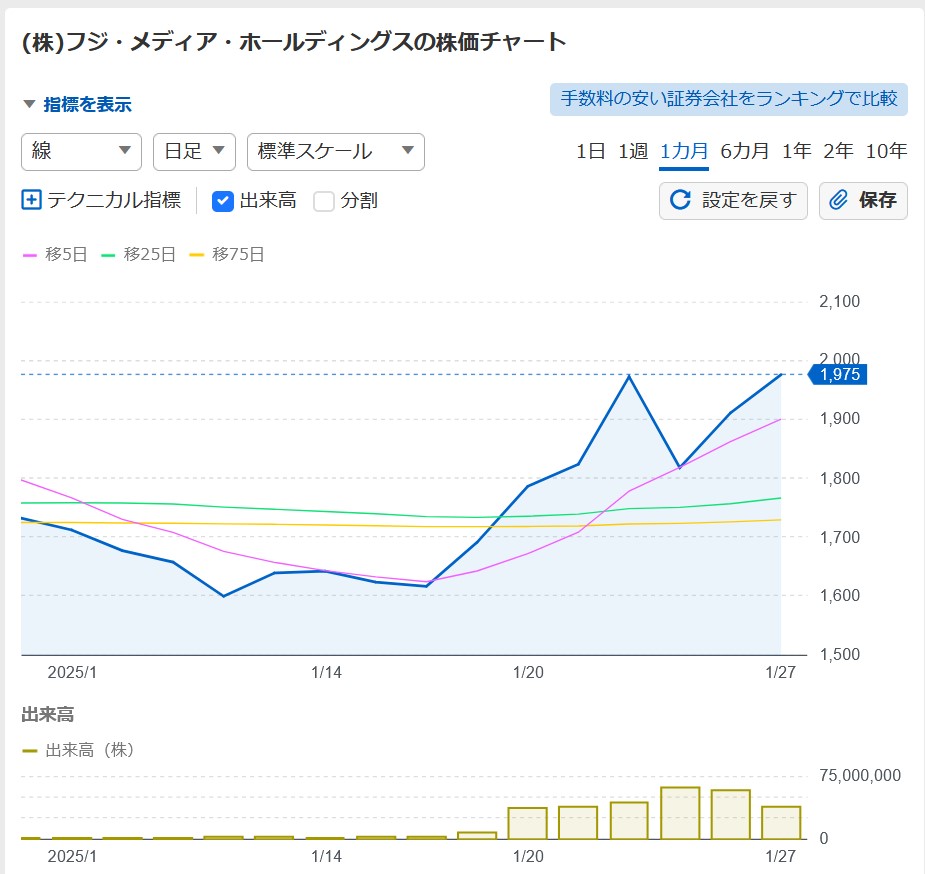Screen dimensions: 925x874
Task: Open the 日足 interval dropdown
Action: coord(194,152)
